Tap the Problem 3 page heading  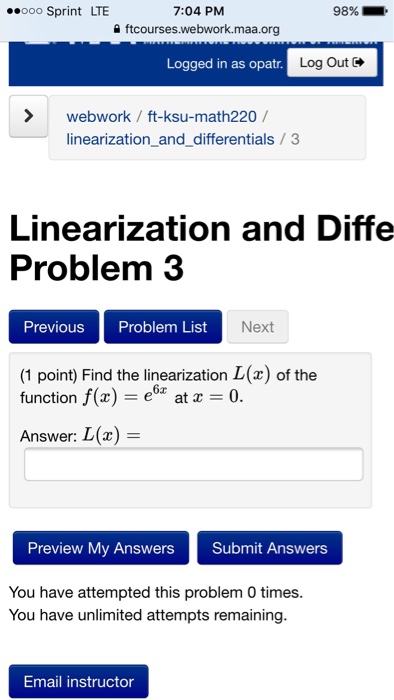click(96, 268)
